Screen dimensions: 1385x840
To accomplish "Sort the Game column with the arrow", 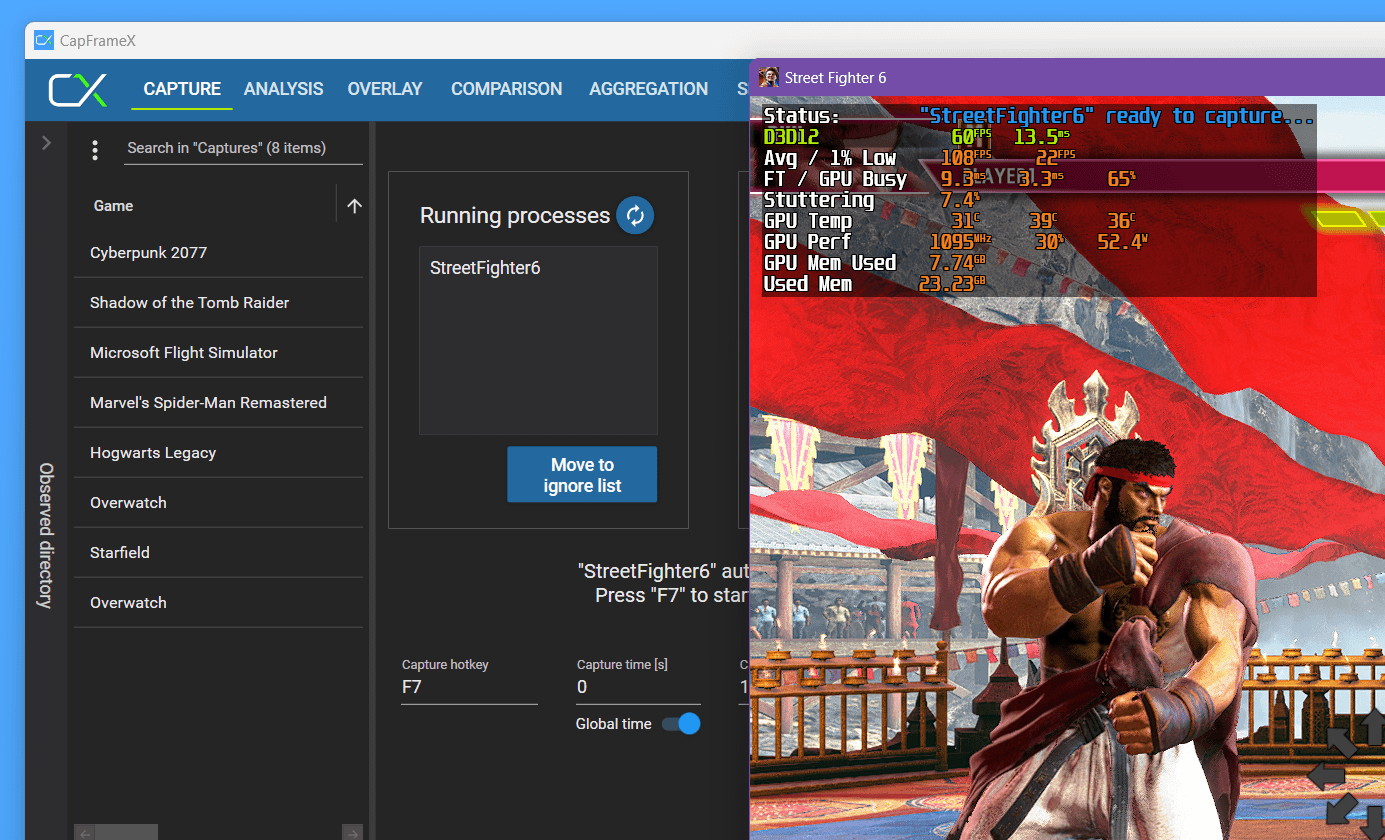I will [354, 206].
